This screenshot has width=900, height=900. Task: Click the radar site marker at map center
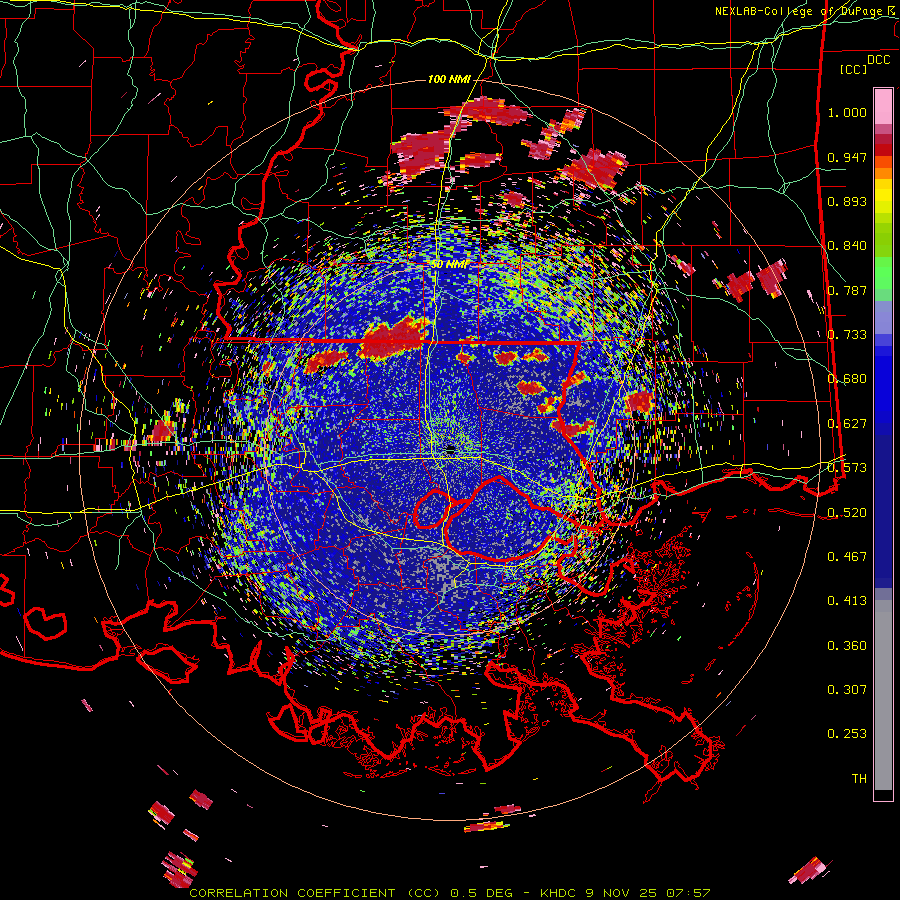451,449
